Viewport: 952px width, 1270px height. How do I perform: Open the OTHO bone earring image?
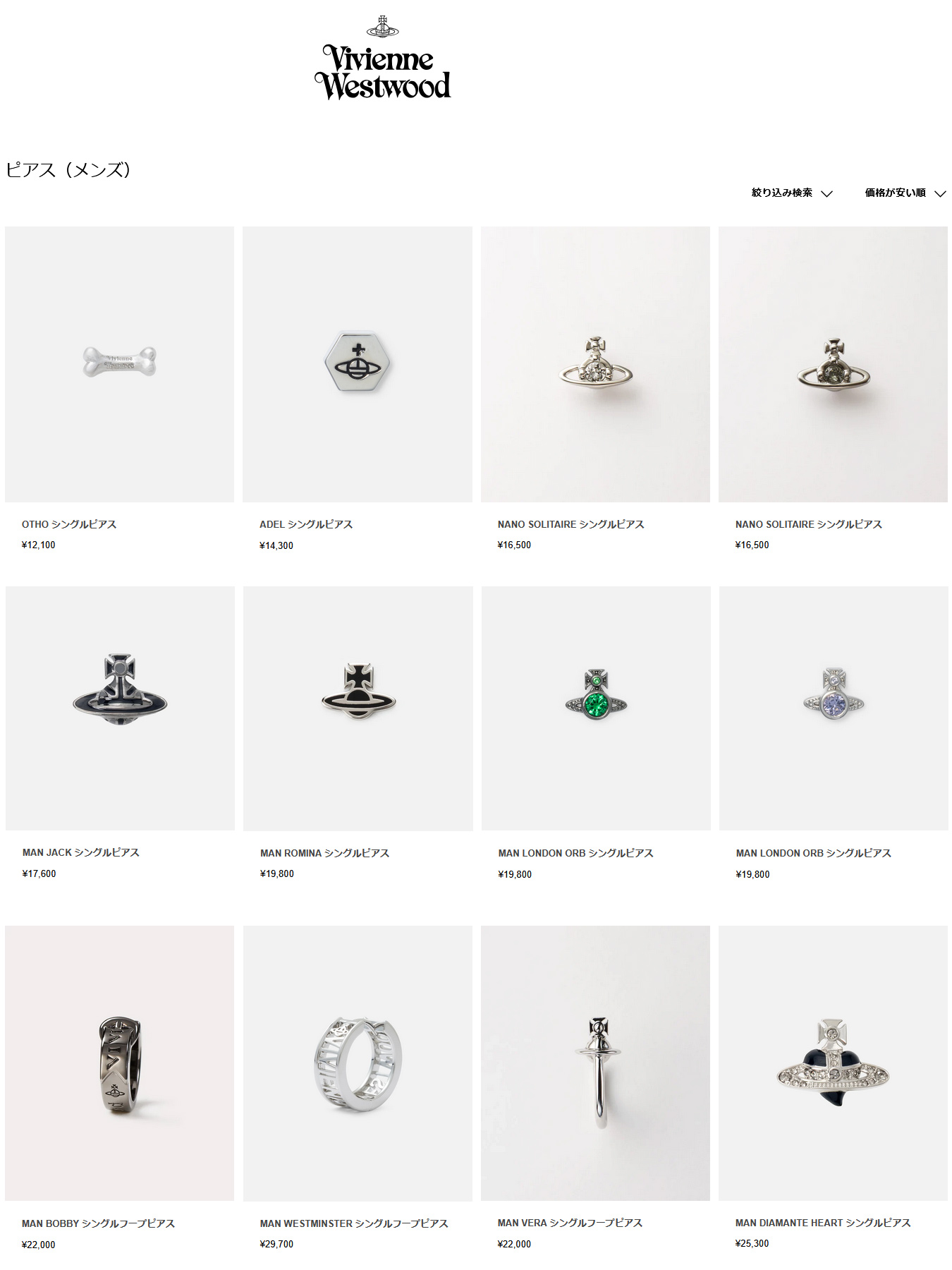[119, 364]
